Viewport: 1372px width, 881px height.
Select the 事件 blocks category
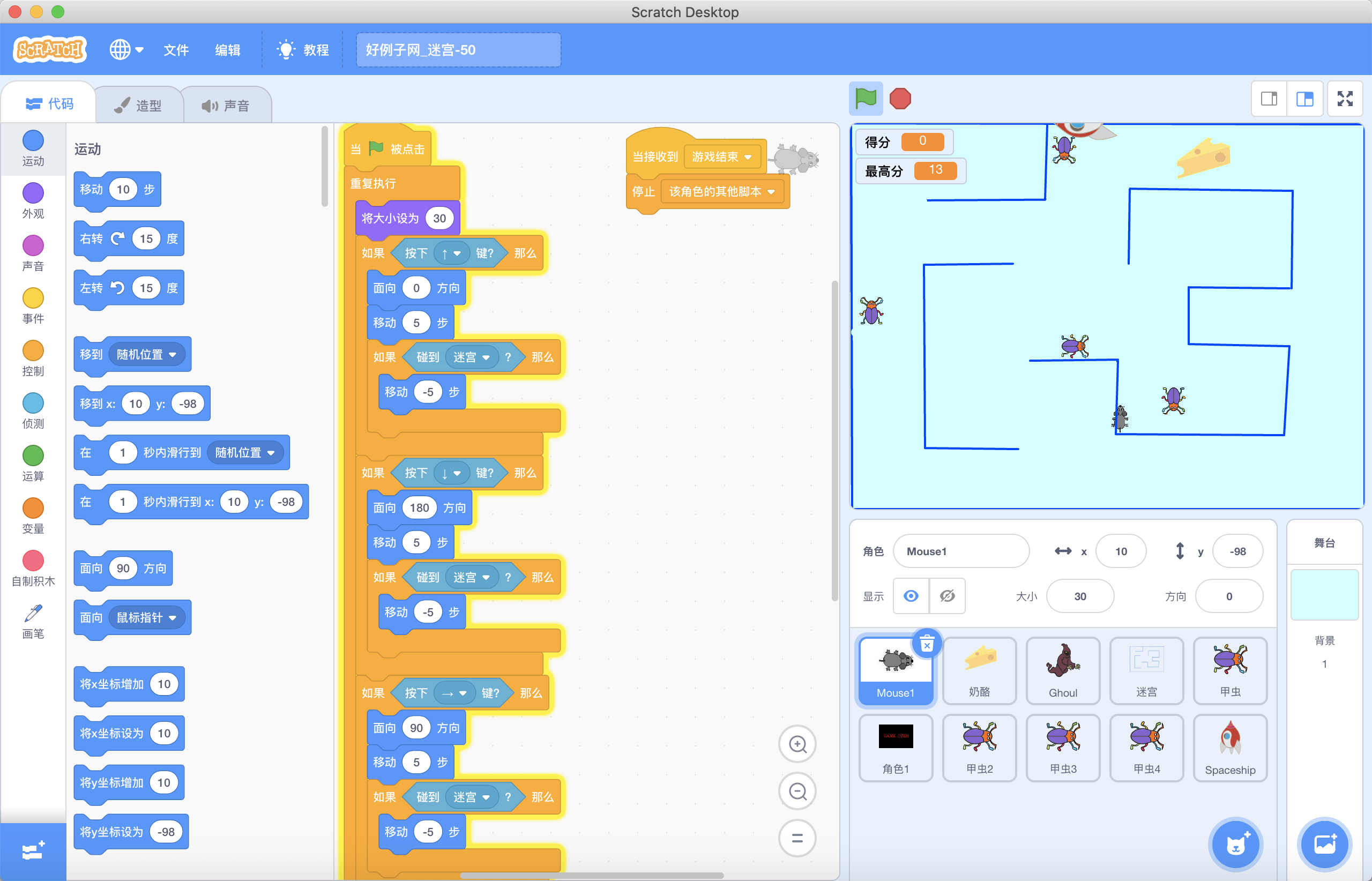[x=33, y=306]
